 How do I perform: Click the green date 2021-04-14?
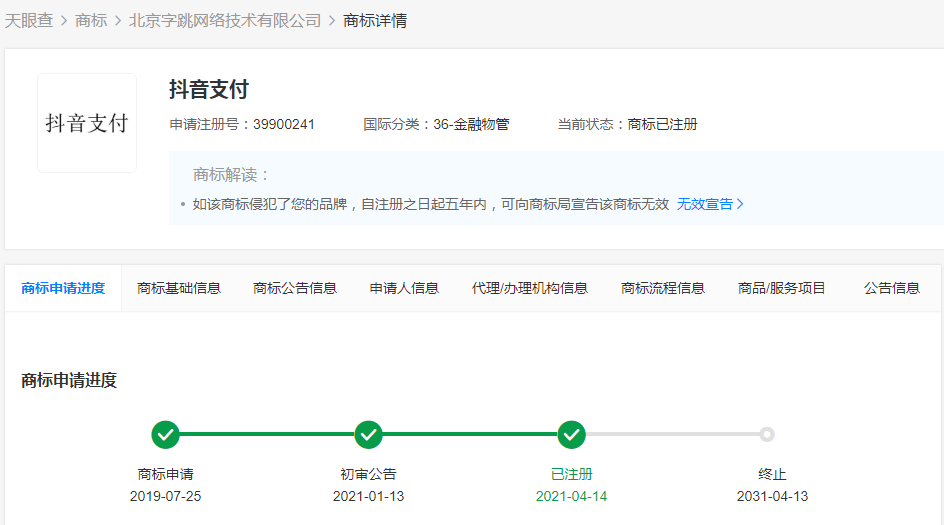(x=571, y=496)
